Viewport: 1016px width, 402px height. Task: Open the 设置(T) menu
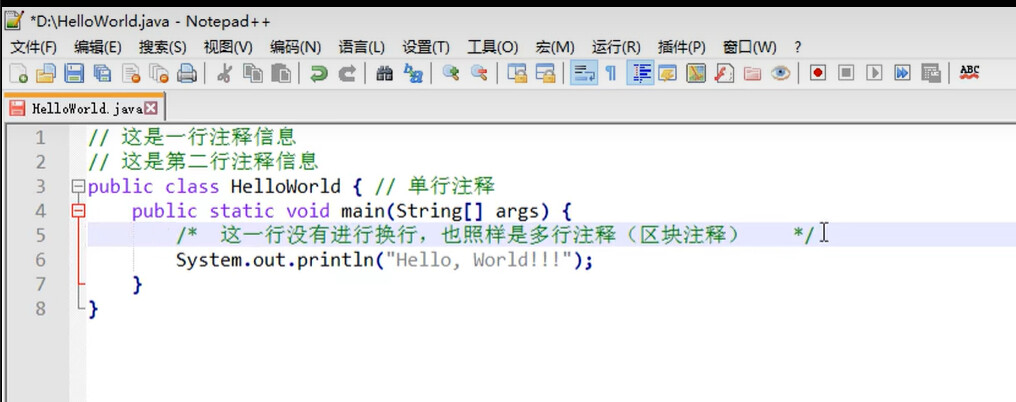426,47
